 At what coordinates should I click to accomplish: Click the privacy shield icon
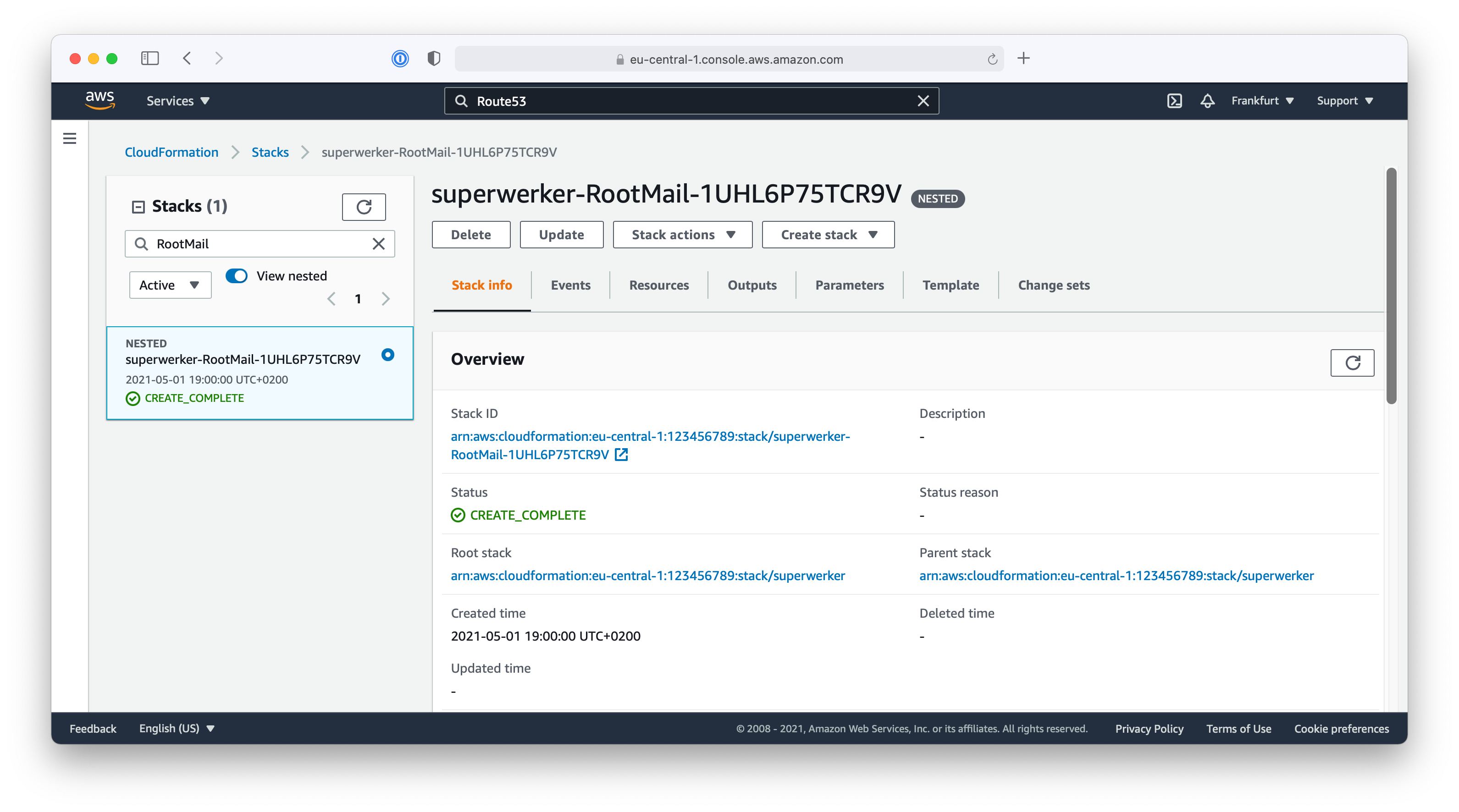pos(434,58)
